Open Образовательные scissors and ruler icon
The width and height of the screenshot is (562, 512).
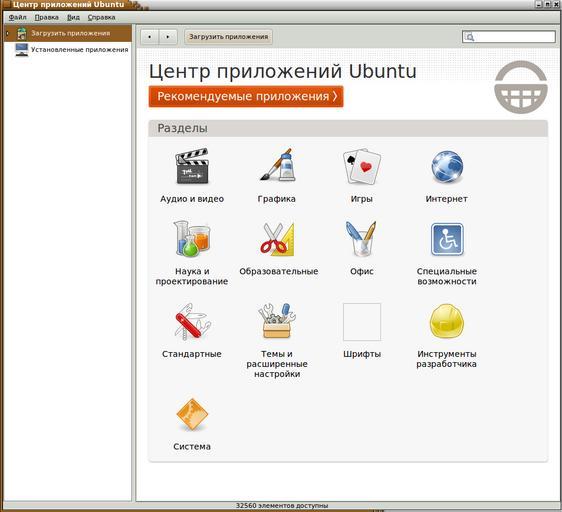277,239
